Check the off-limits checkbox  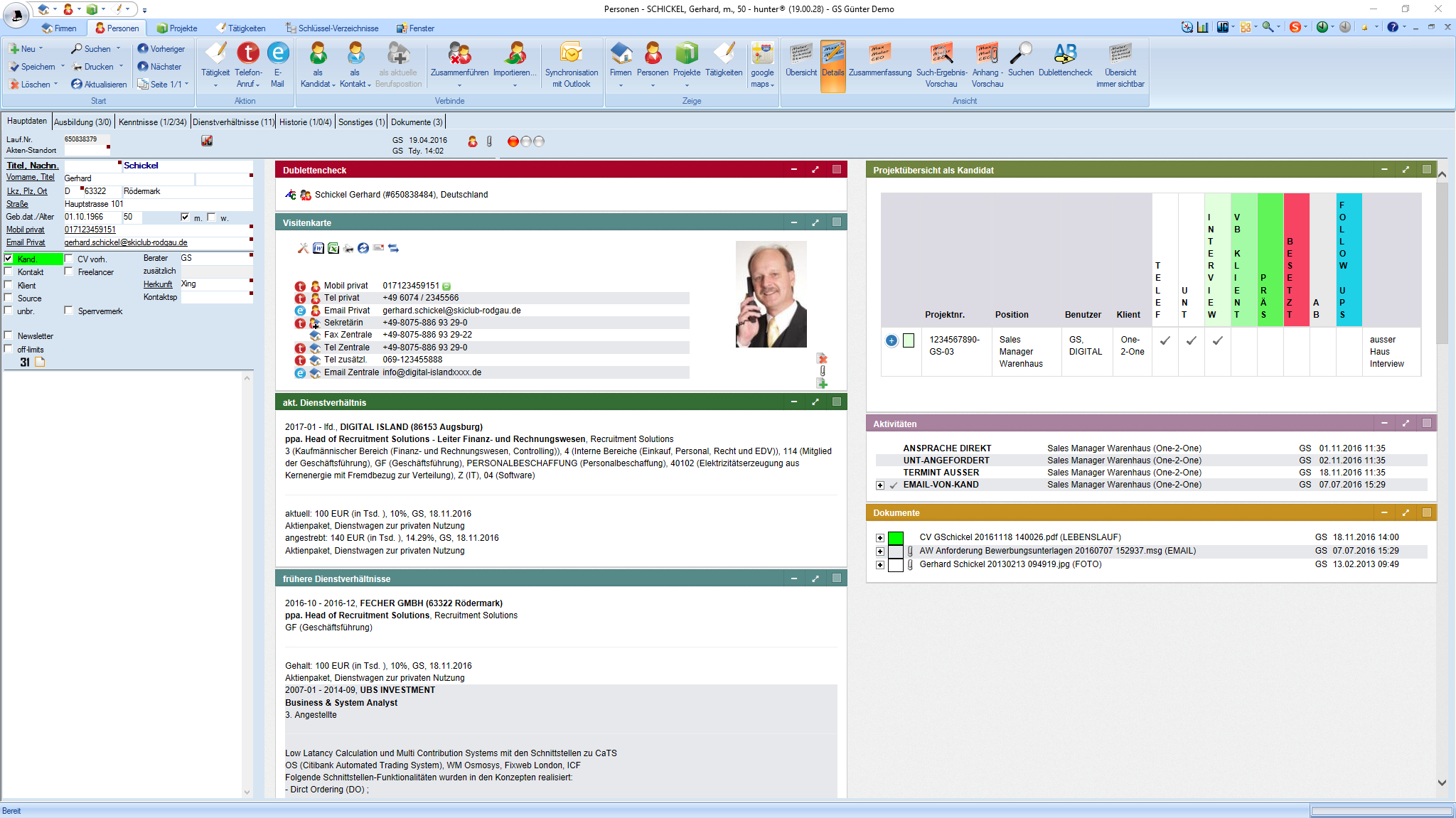(x=9, y=349)
